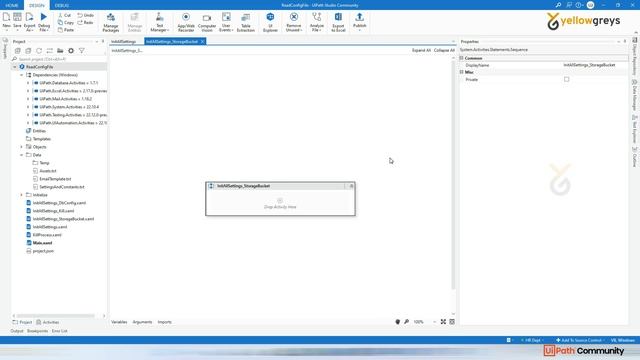Expand the UiPath.Mail.Activities dependency
Viewport: 640px width, 360px height.
click(28, 99)
